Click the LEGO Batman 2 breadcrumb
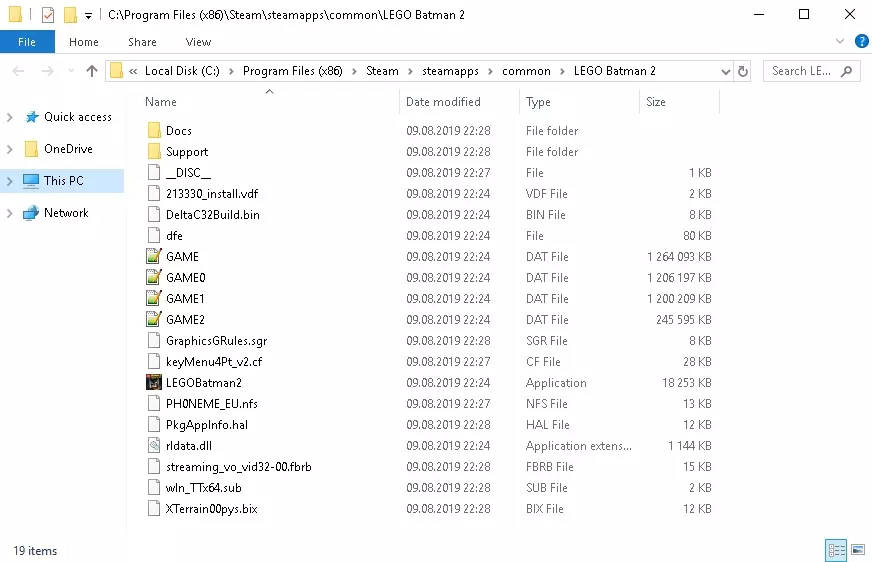 615,71
